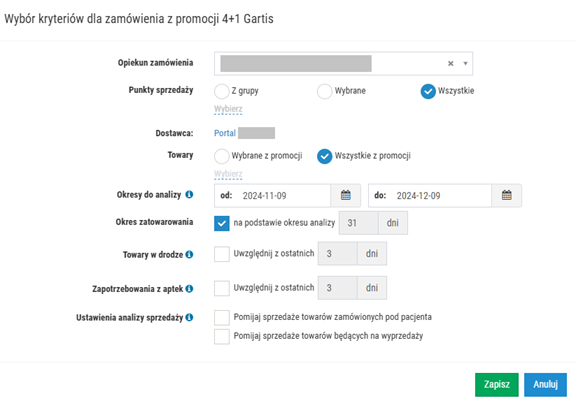The width and height of the screenshot is (576, 403).
Task: Tick 'Pomijaj sprzedaże towarów zamówionych pod pacjenta'
Action: click(x=222, y=317)
